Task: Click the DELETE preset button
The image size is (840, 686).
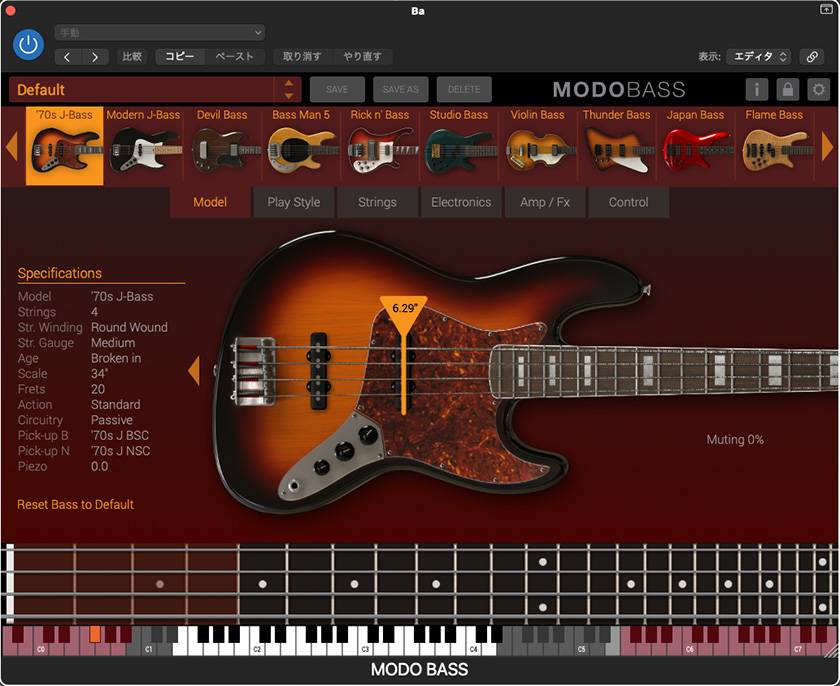Action: [x=464, y=89]
